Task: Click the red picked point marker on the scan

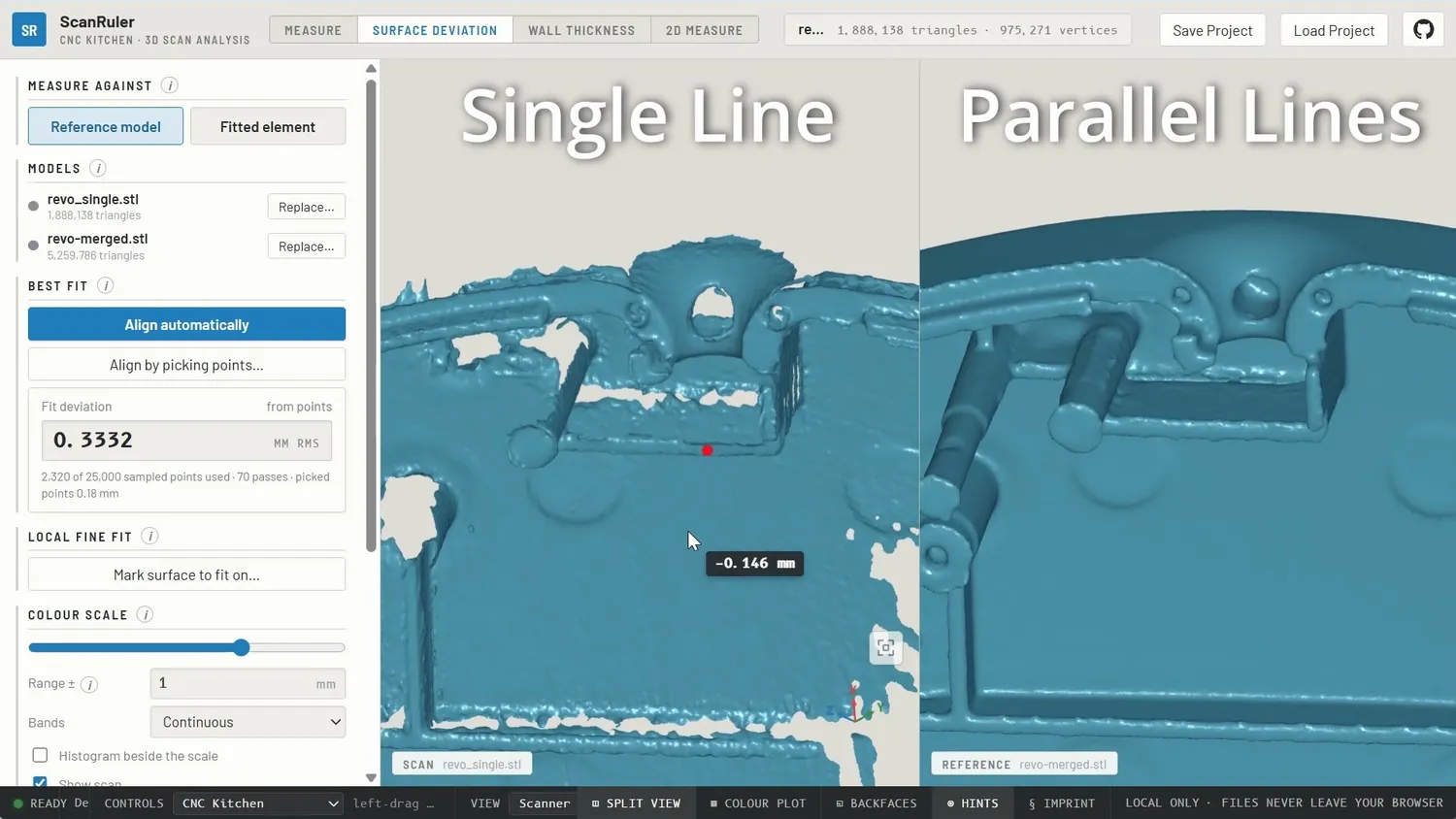Action: pyautogui.click(x=708, y=450)
